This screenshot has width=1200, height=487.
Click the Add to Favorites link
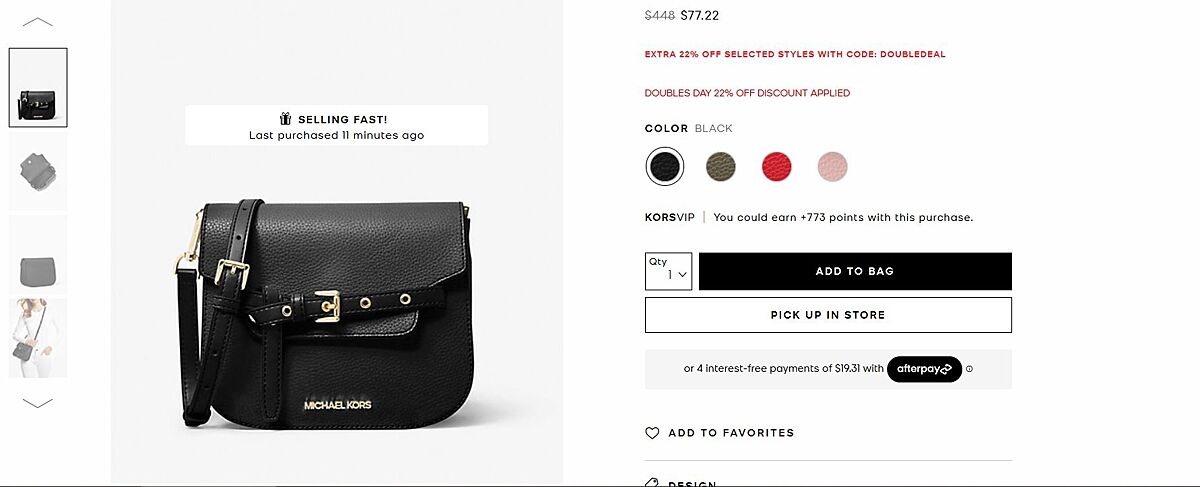(731, 433)
